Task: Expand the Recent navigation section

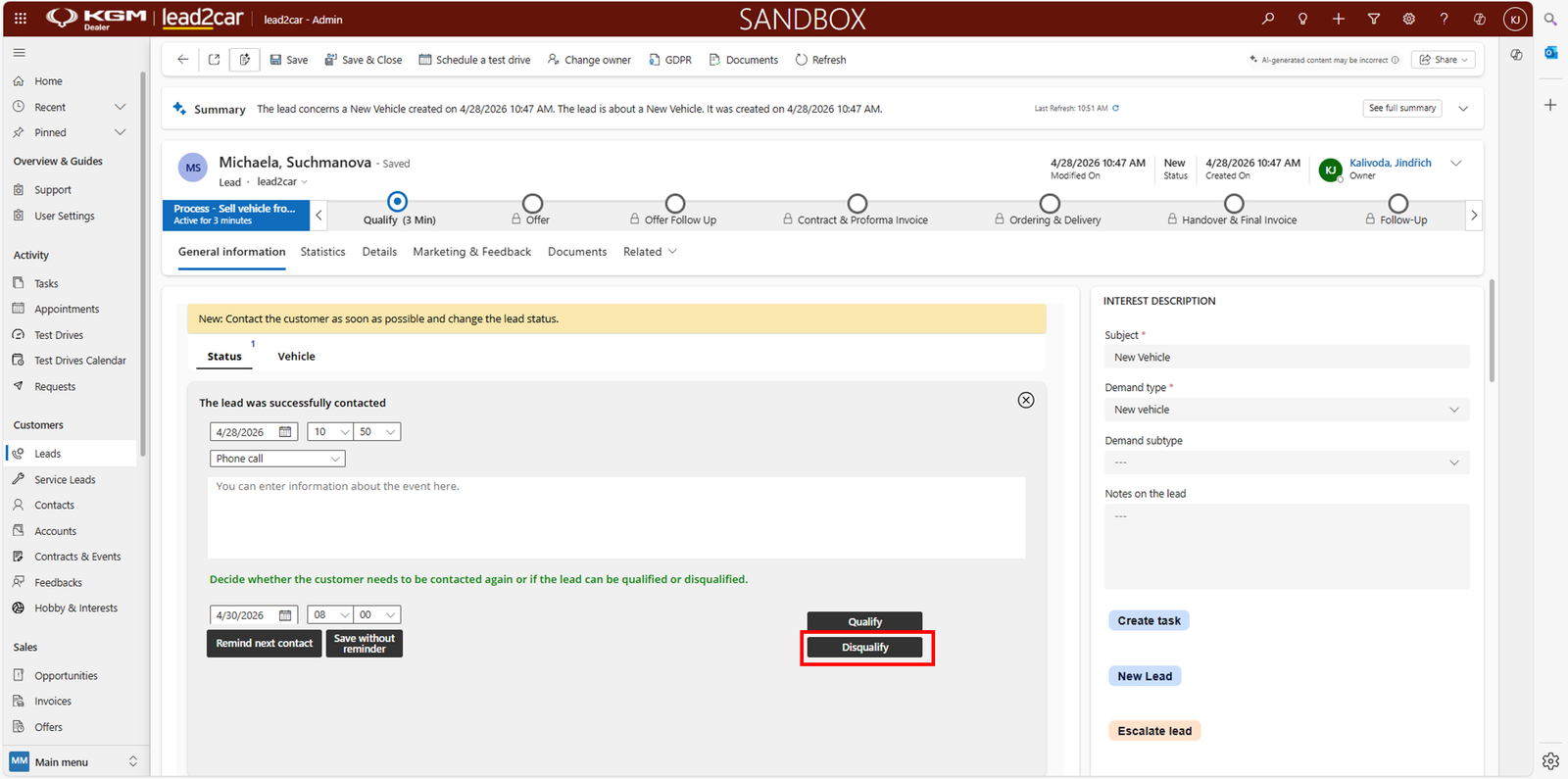Action: click(x=121, y=107)
